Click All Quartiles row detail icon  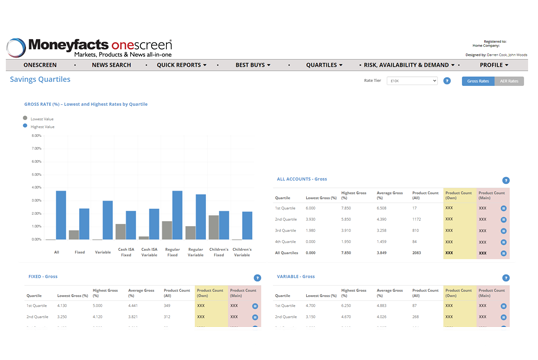point(503,253)
